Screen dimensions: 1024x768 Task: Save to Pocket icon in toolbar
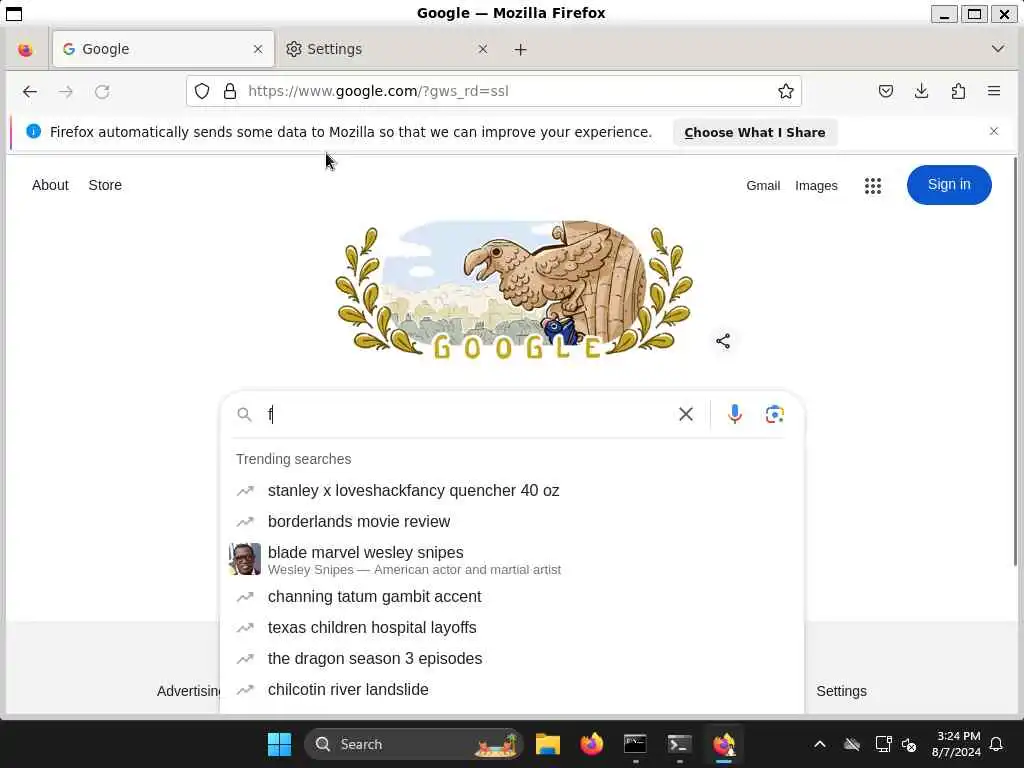[886, 91]
